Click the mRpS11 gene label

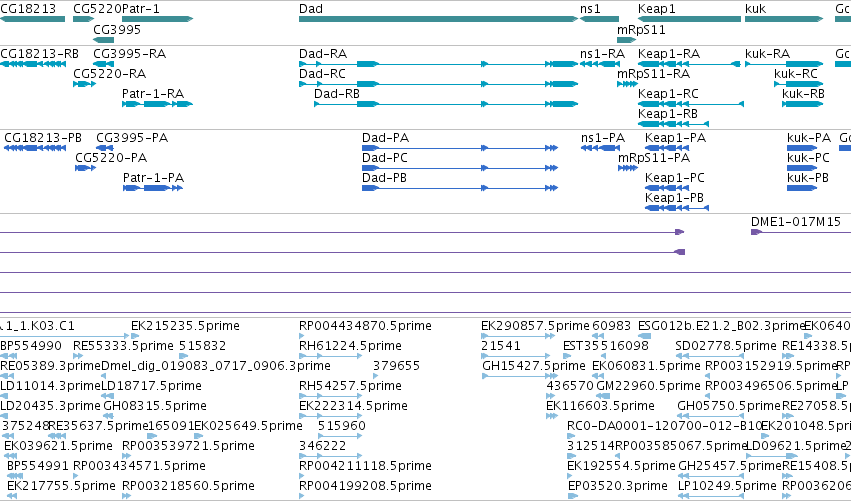point(642,29)
